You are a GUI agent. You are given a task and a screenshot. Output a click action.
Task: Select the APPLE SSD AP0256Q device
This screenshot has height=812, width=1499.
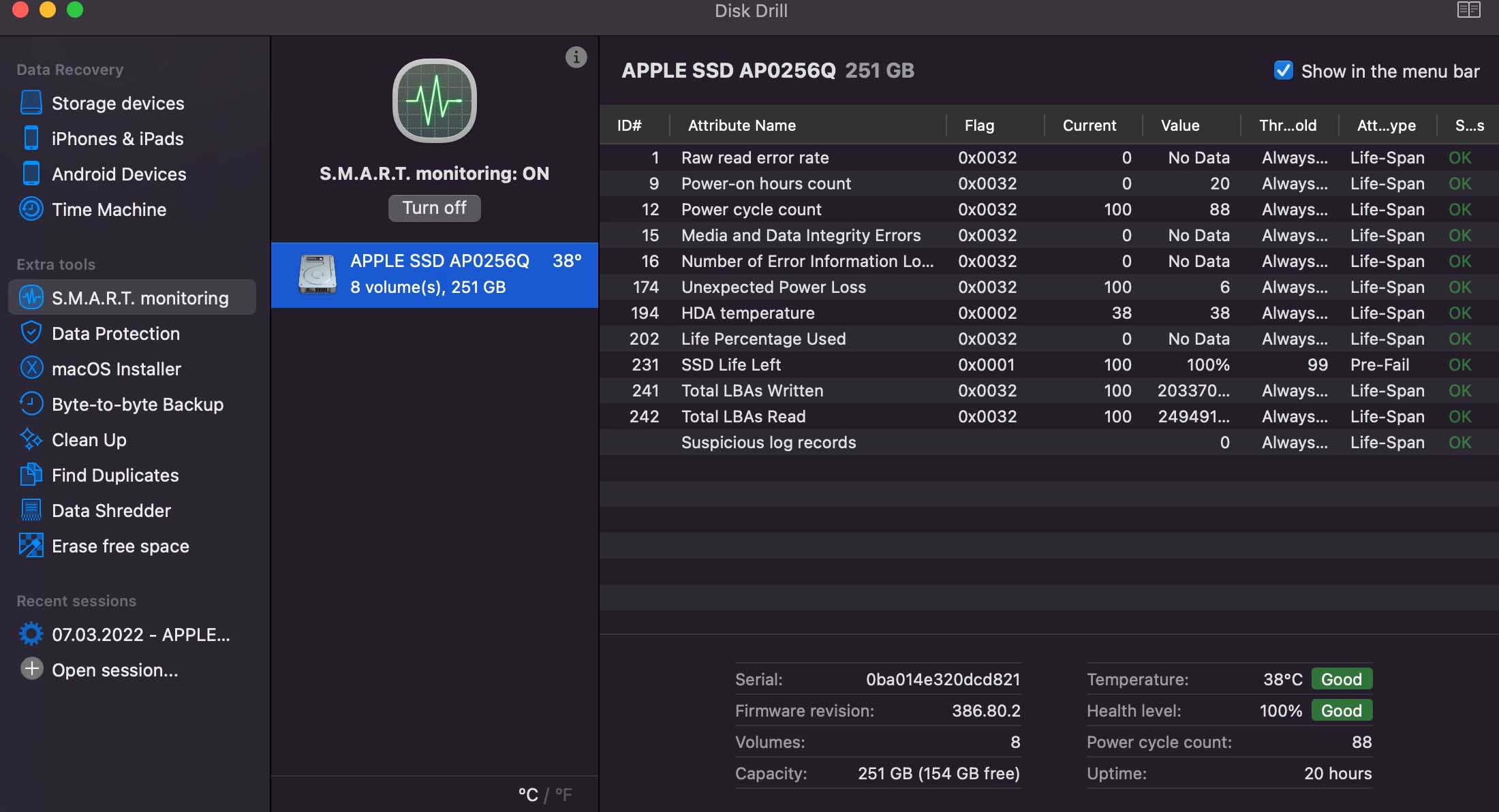(435, 273)
